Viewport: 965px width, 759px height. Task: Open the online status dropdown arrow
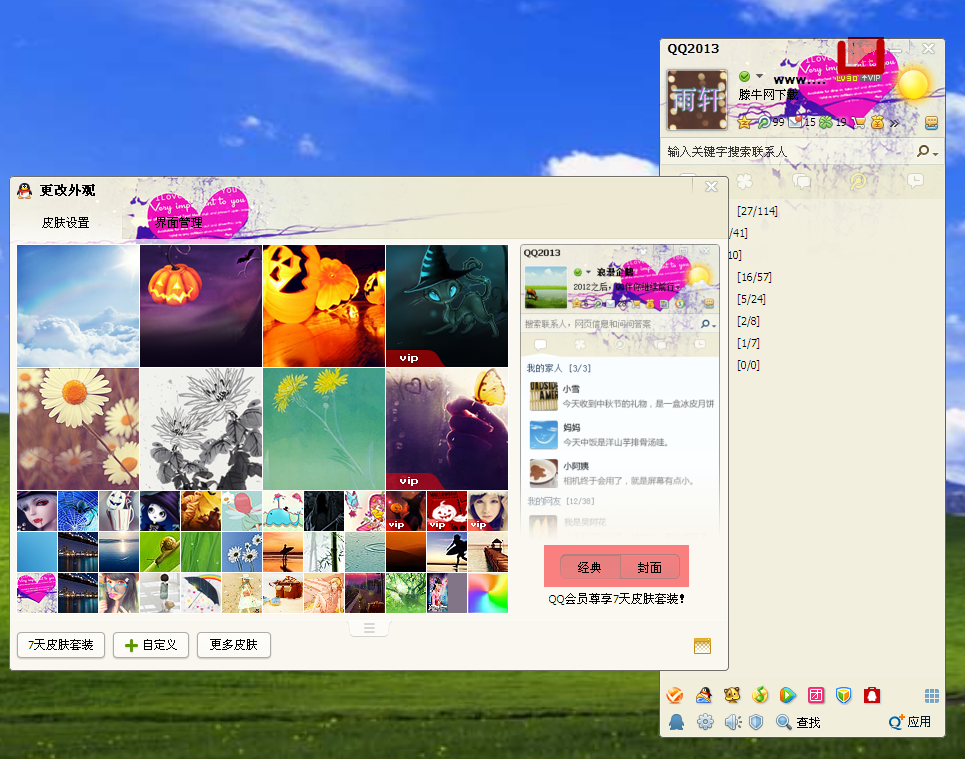tap(759, 76)
